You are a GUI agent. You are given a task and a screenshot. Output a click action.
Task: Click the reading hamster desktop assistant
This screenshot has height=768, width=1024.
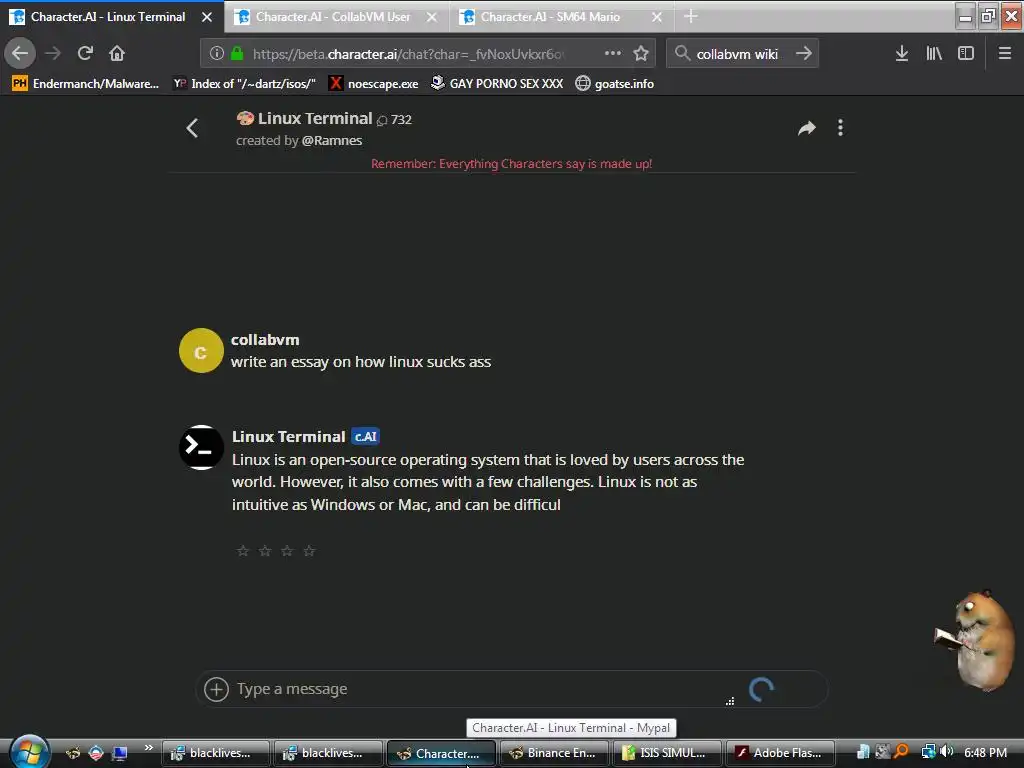[x=975, y=639]
